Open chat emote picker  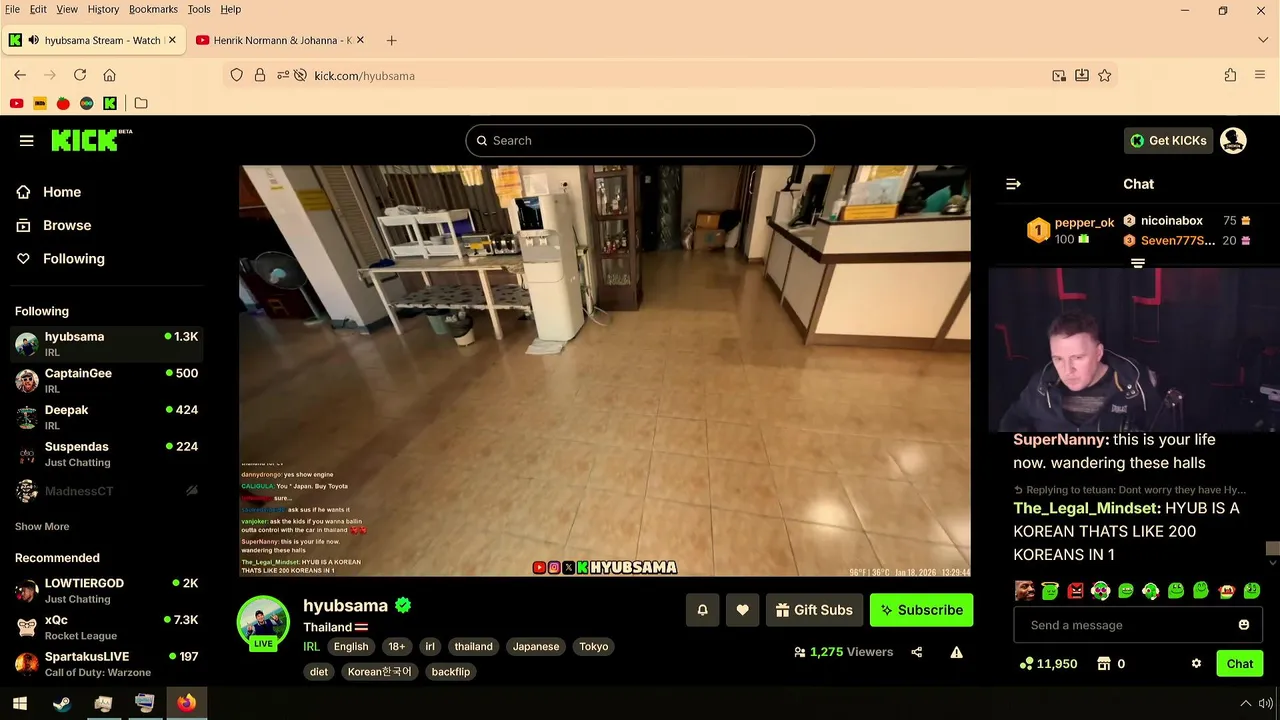point(1244,625)
